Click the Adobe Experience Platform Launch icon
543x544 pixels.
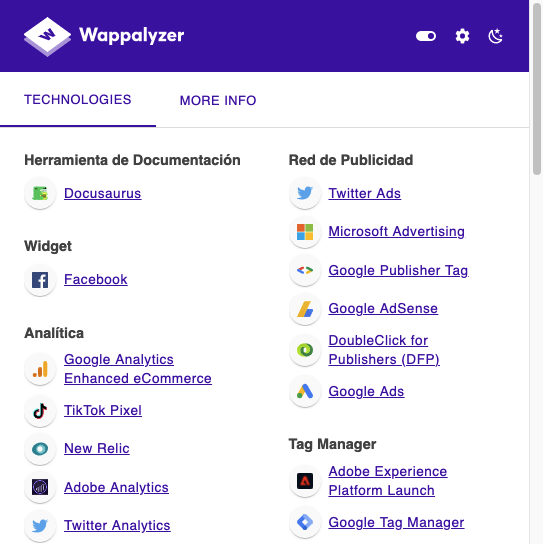click(305, 481)
